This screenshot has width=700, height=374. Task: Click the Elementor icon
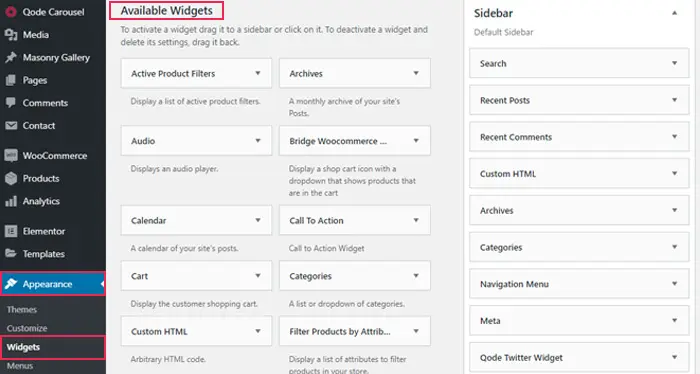coord(11,231)
